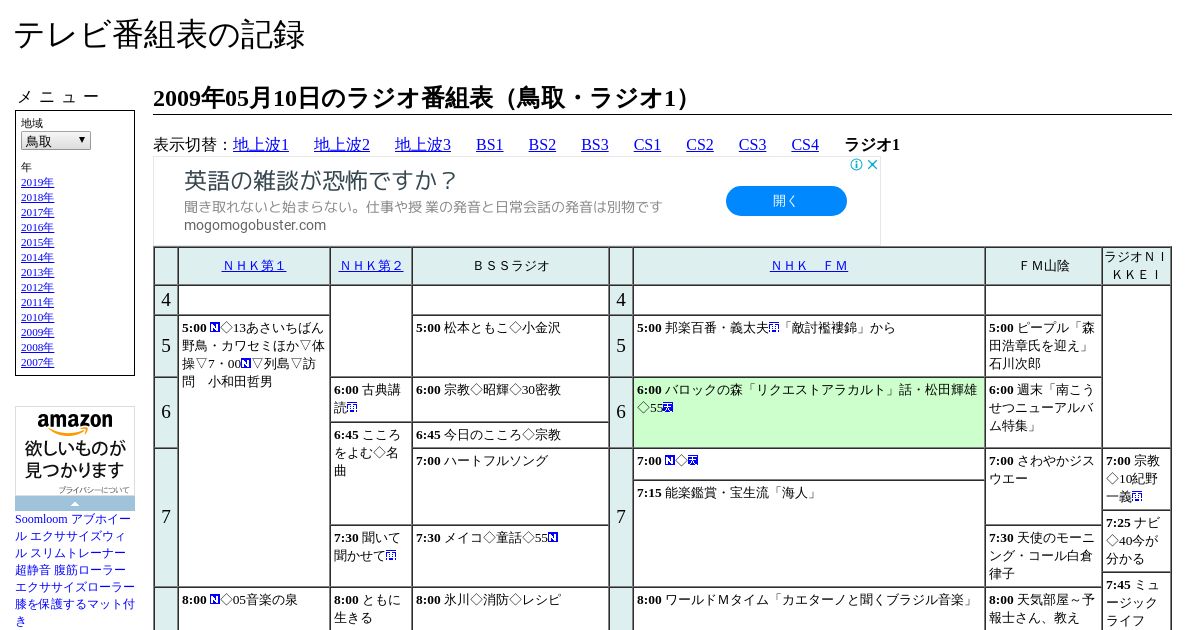Screen dimensions: 1200x630
Task: Open the ＮＨＫ ＦＭ channel header link
Action: pyautogui.click(x=809, y=266)
